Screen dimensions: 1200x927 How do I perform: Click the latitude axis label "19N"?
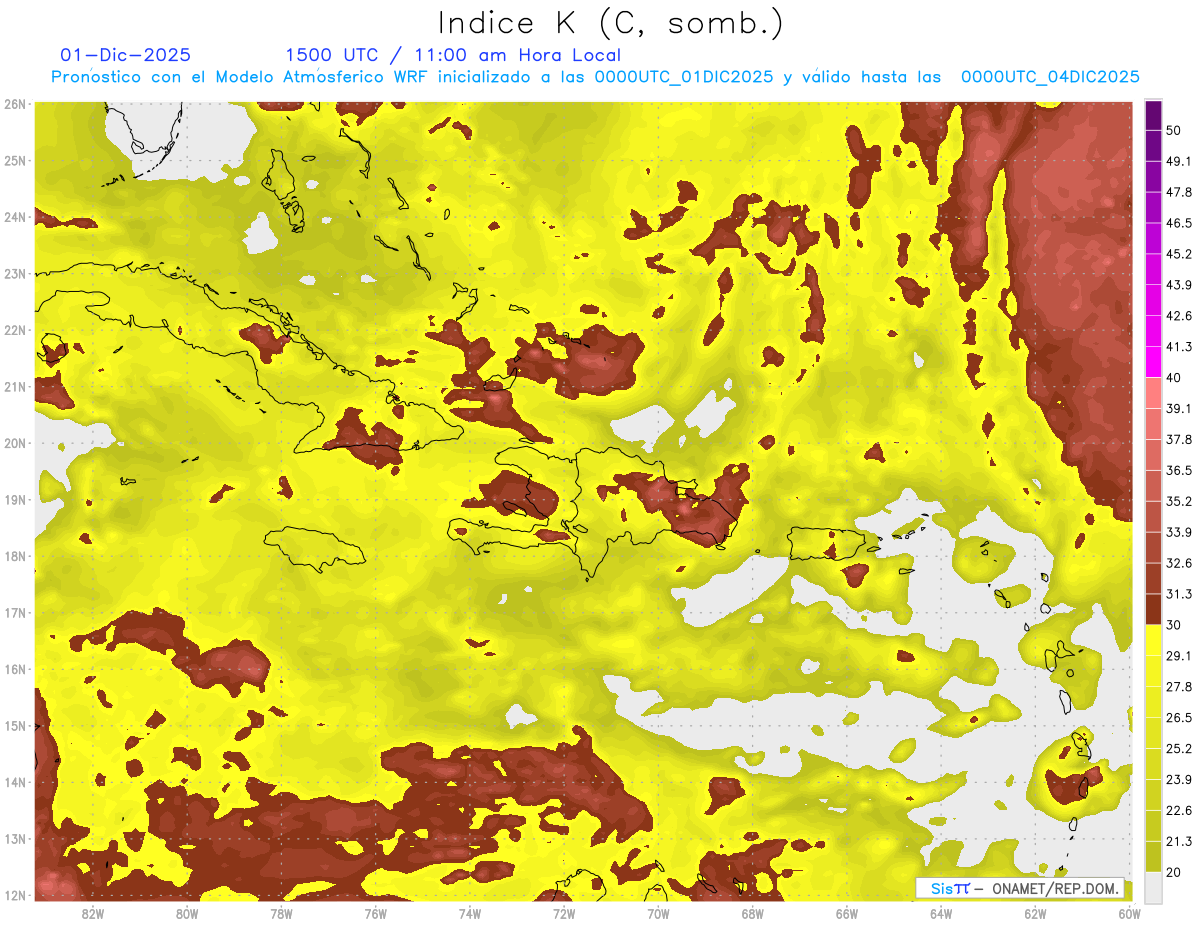pyautogui.click(x=15, y=500)
